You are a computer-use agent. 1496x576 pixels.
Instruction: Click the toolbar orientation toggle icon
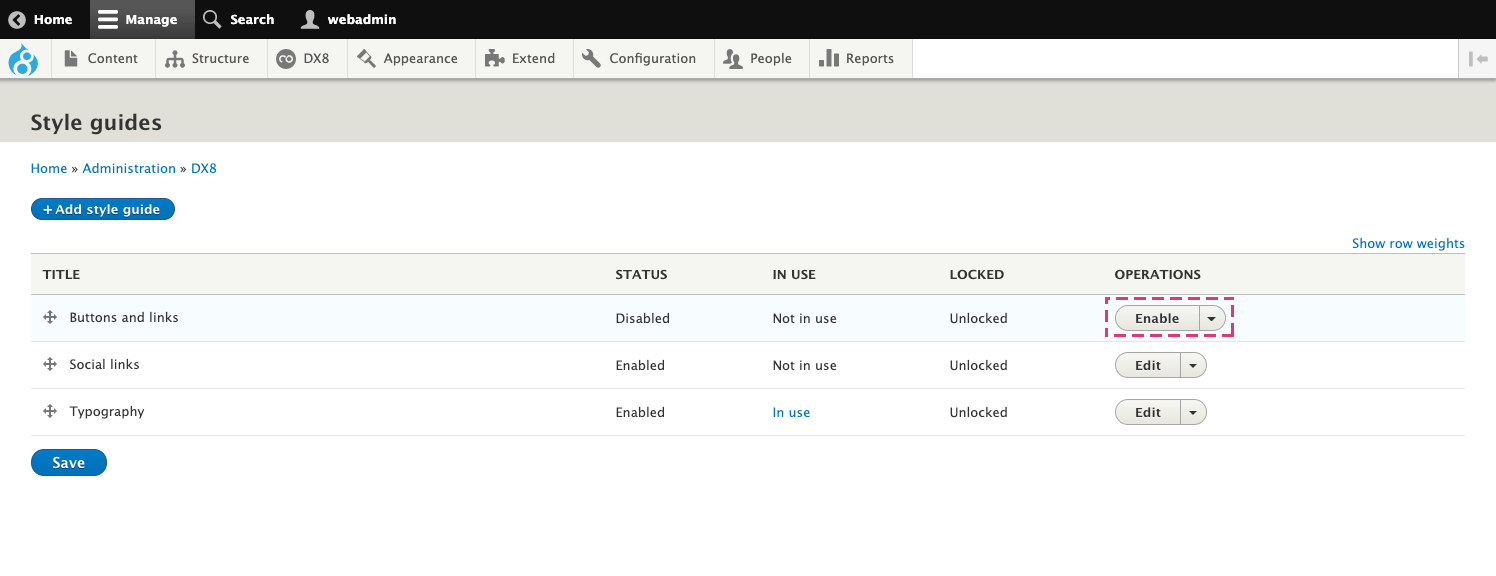point(1477,59)
